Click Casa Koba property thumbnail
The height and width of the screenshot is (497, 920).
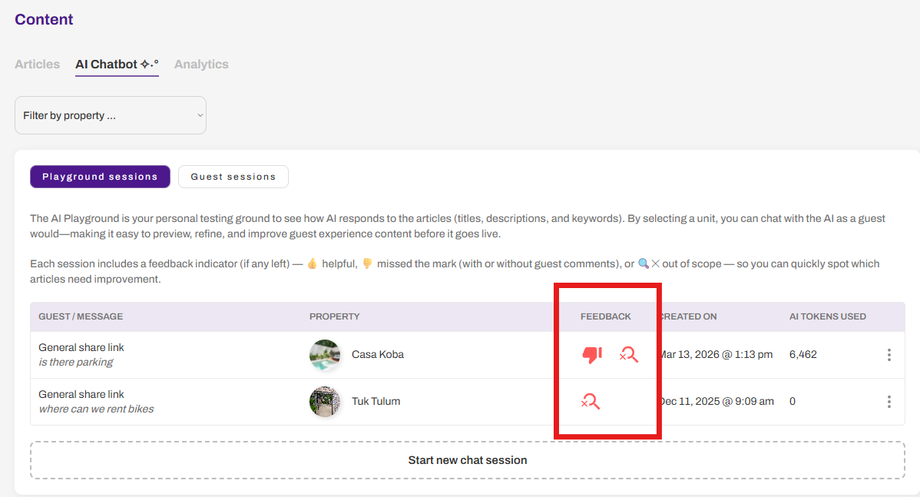(325, 355)
